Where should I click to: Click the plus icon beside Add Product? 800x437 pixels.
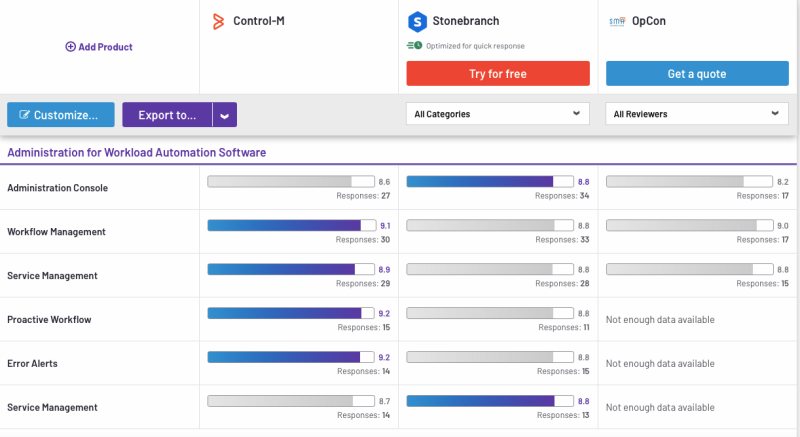pyautogui.click(x=70, y=47)
